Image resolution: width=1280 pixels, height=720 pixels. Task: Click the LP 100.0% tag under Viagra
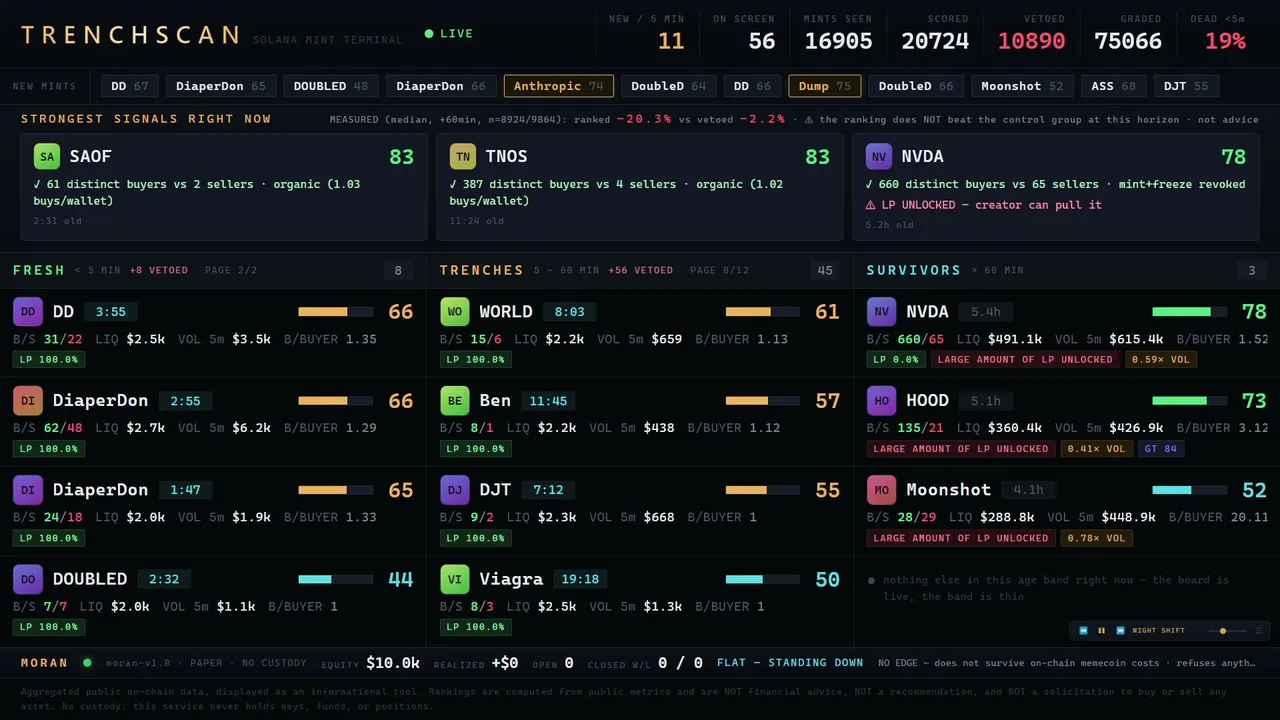point(476,627)
